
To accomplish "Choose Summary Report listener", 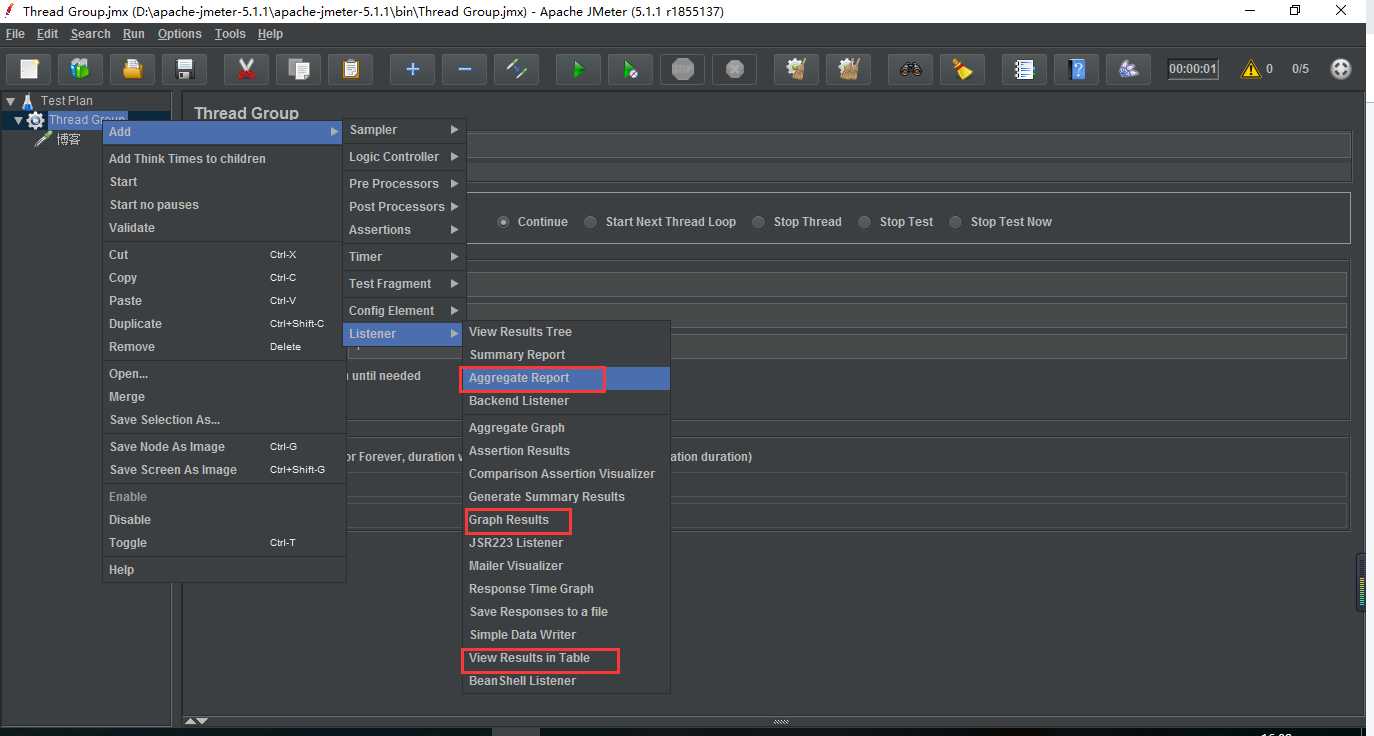I will pos(566,355).
